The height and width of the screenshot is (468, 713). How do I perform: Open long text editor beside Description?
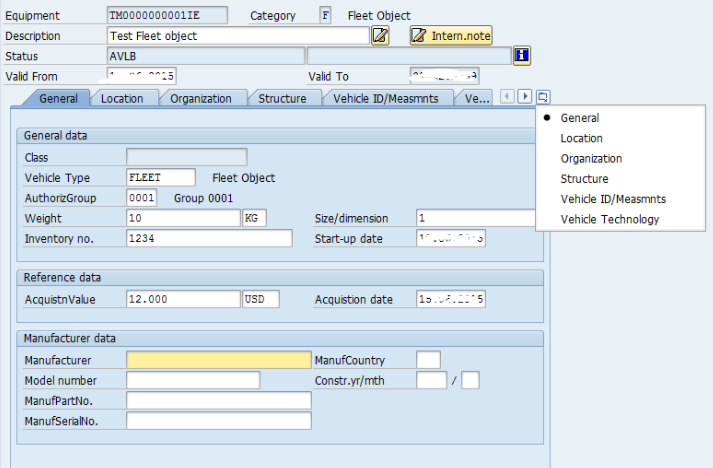[380, 35]
